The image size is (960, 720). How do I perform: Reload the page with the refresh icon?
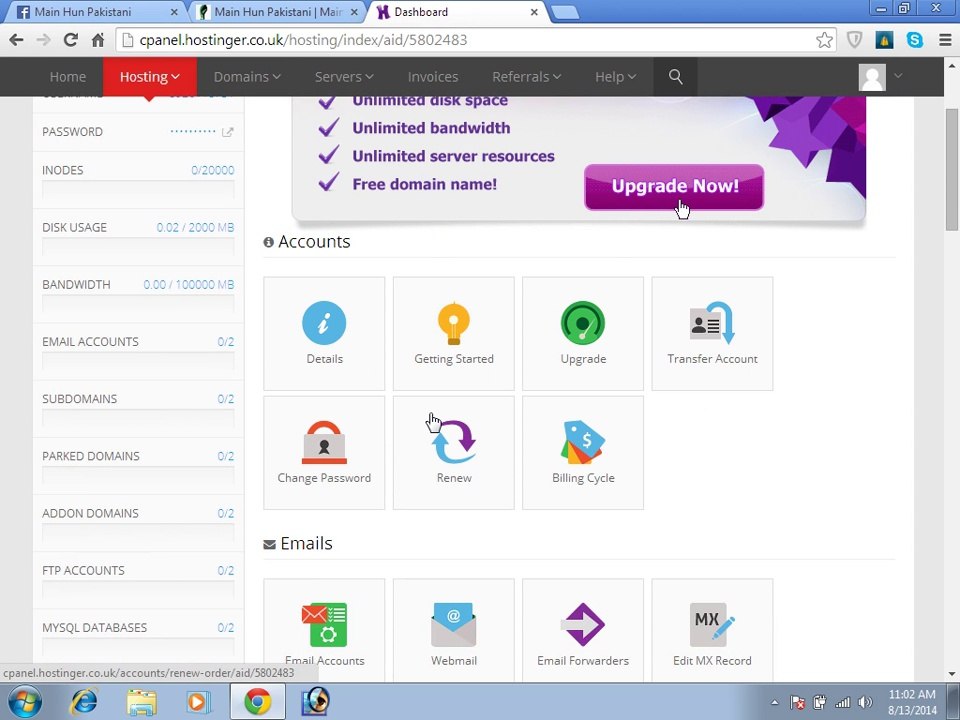pos(71,40)
